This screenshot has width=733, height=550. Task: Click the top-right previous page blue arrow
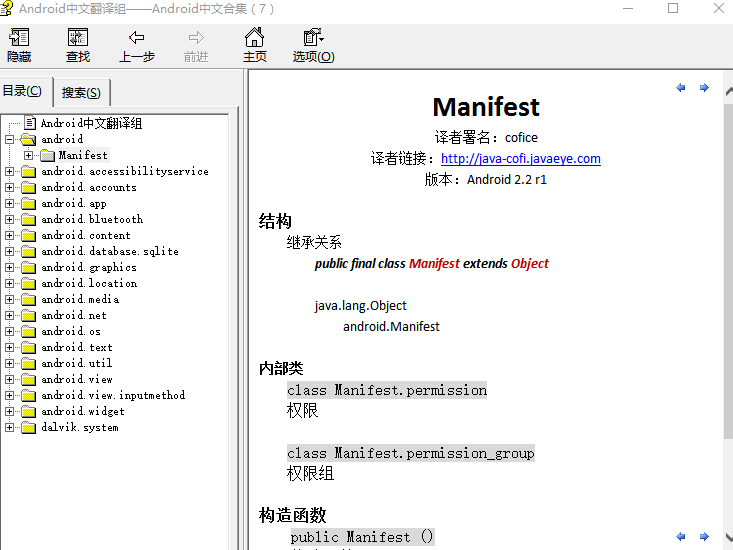(681, 88)
